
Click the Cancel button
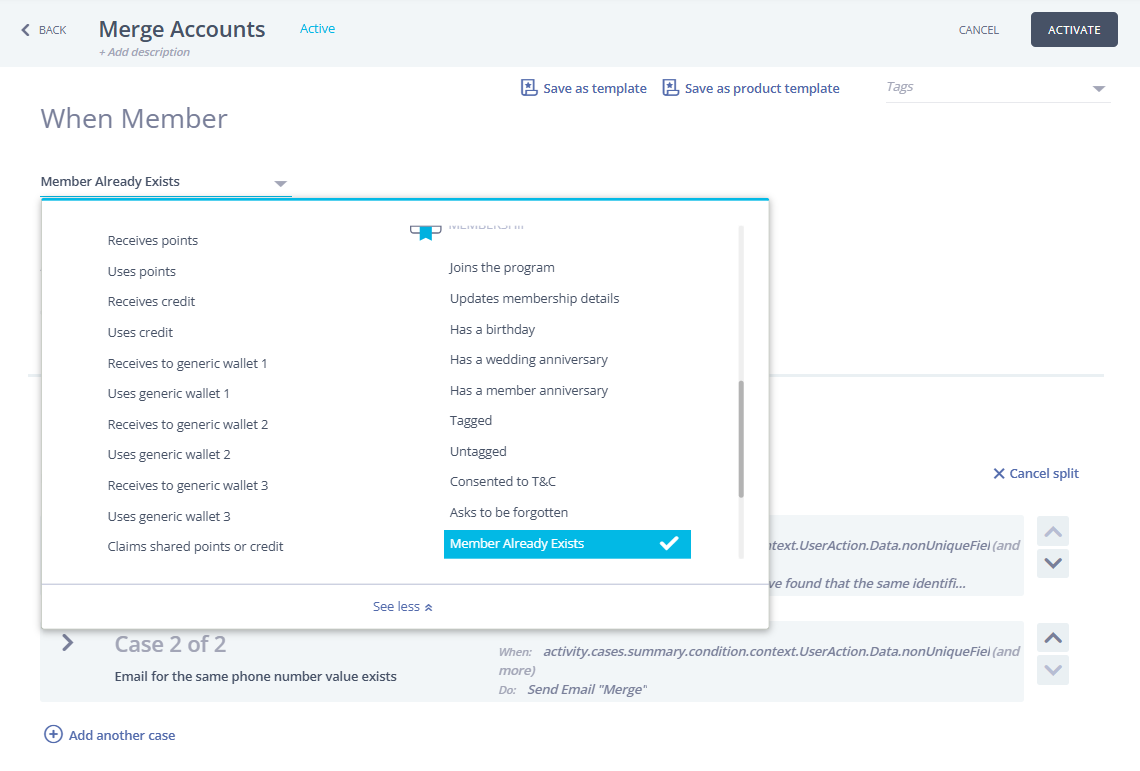[978, 30]
